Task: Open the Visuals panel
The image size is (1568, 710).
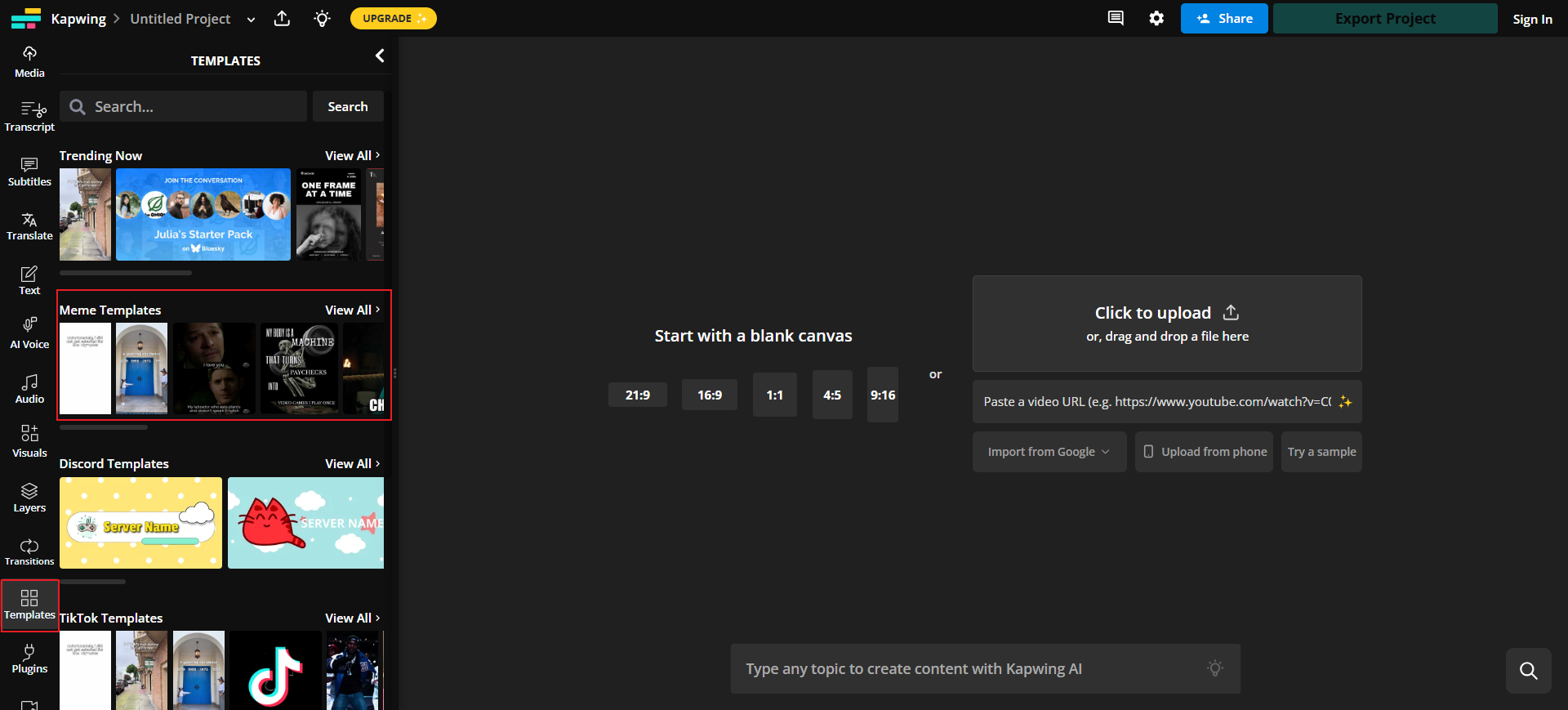Action: pyautogui.click(x=29, y=442)
